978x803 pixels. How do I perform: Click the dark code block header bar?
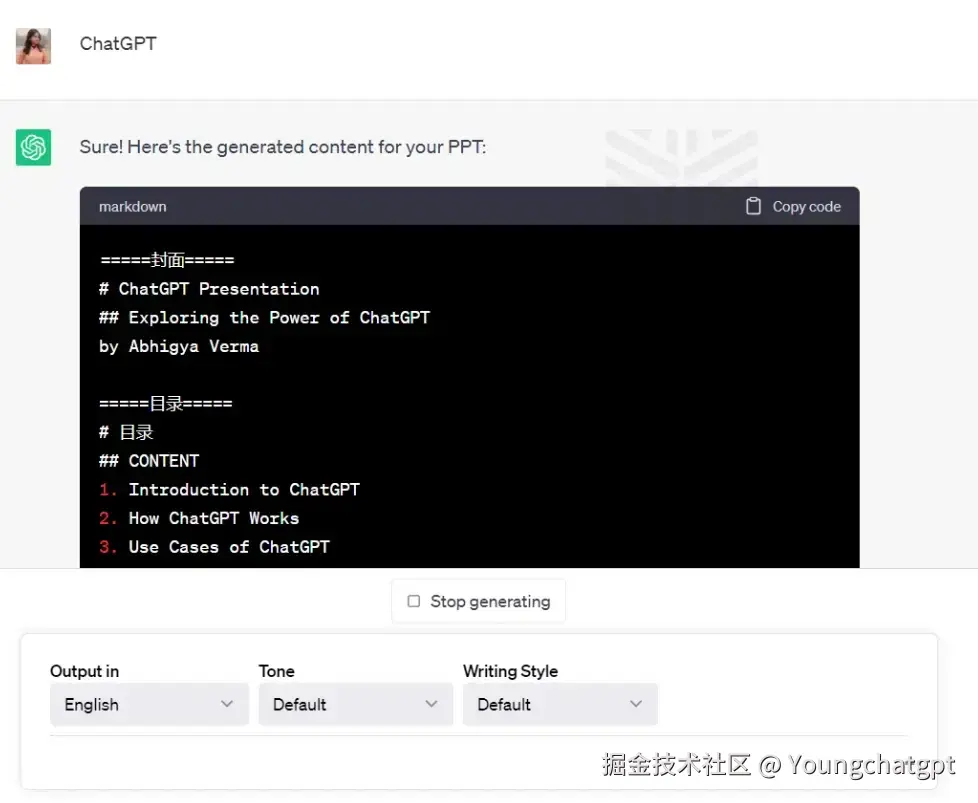pos(470,206)
